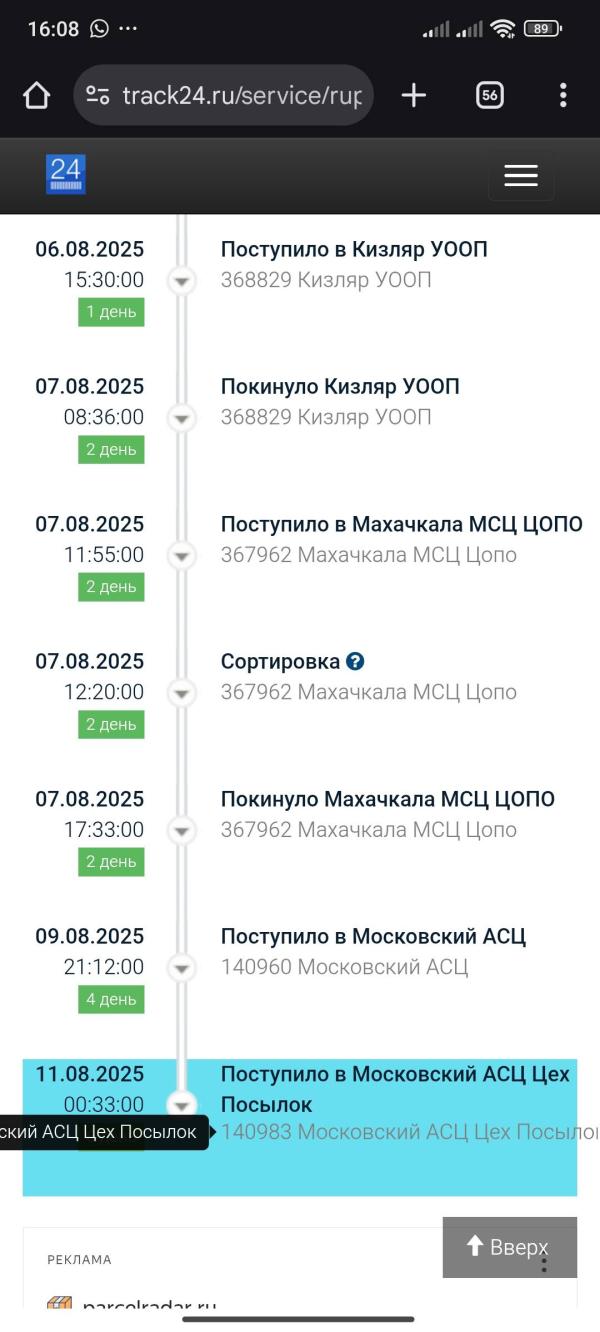Expand the 11.08.2025 00:33:00 timeline arrow

(181, 1106)
